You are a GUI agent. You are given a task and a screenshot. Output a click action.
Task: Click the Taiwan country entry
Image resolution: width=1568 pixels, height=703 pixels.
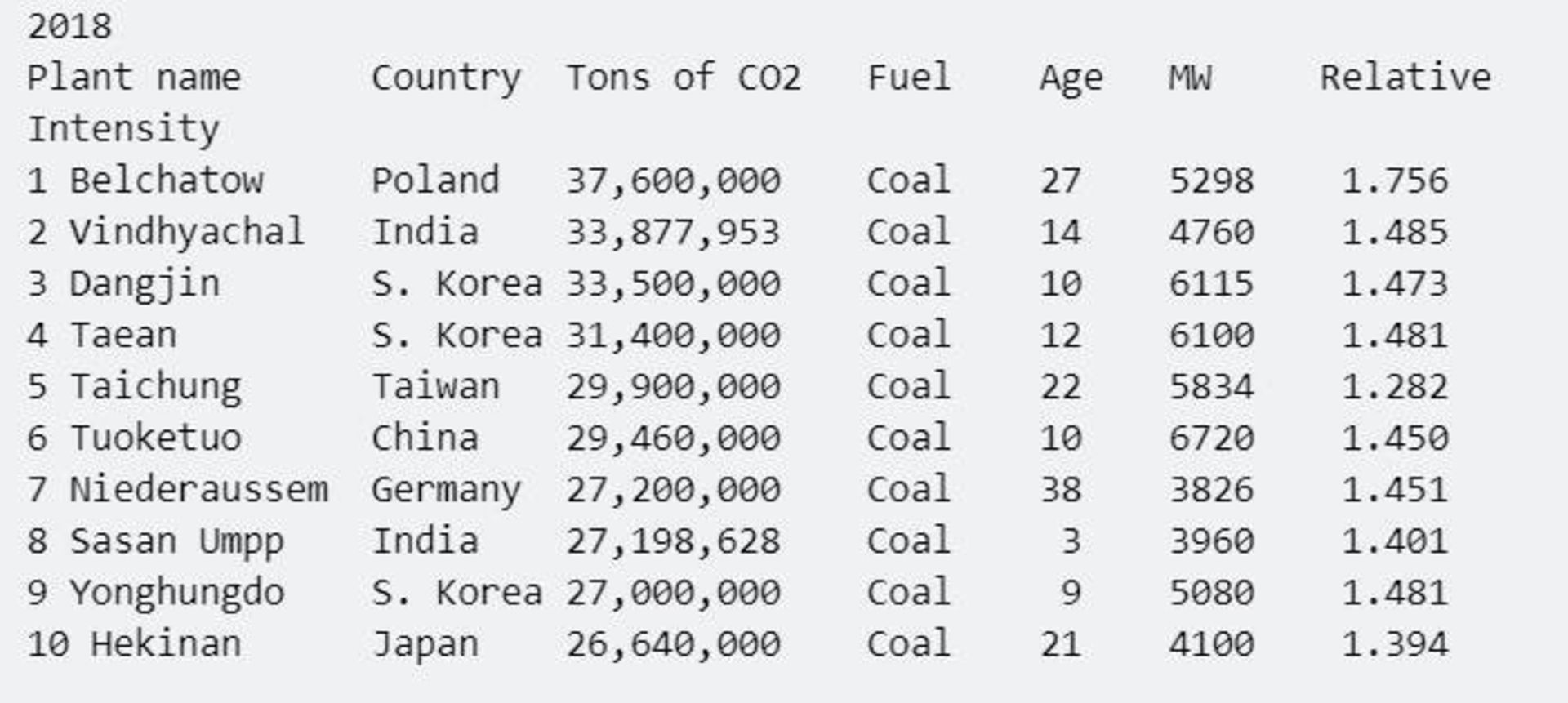pyautogui.click(x=435, y=387)
